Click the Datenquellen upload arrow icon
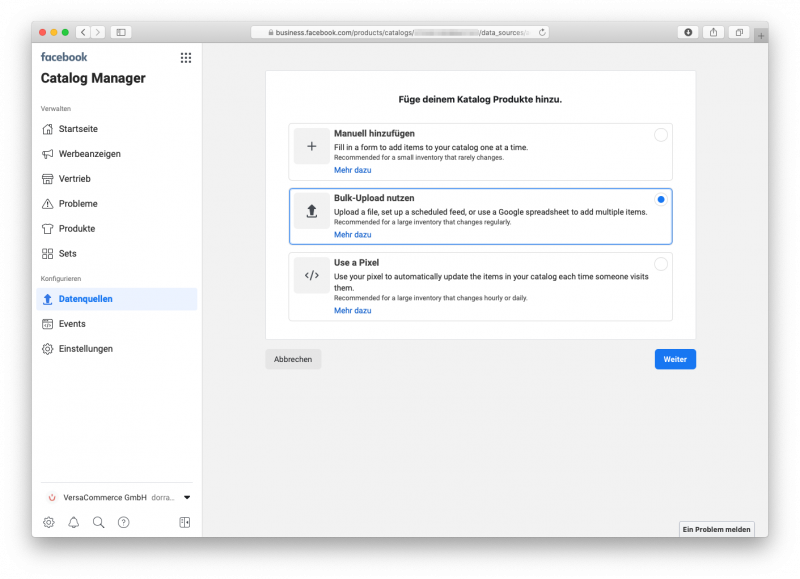 47,299
